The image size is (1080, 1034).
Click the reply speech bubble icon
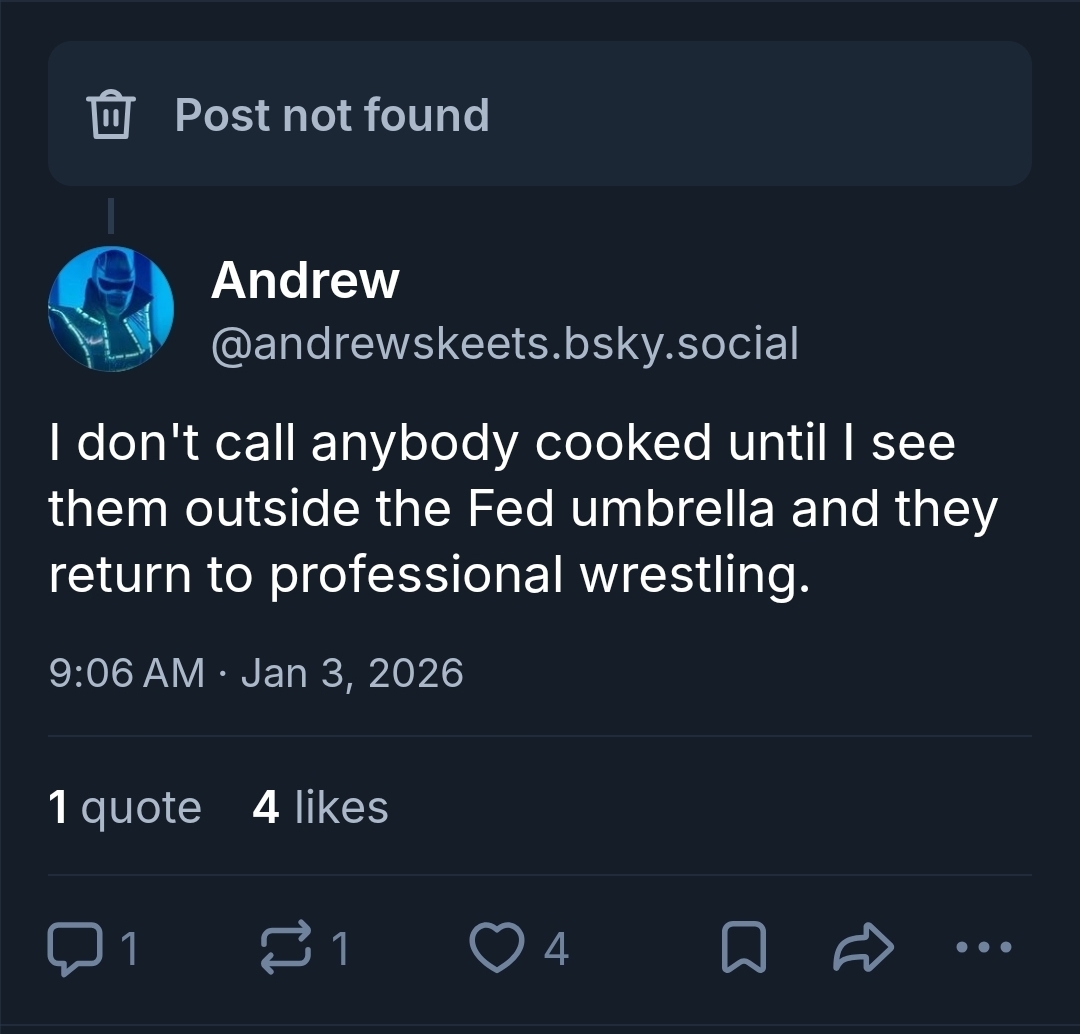pyautogui.click(x=72, y=947)
